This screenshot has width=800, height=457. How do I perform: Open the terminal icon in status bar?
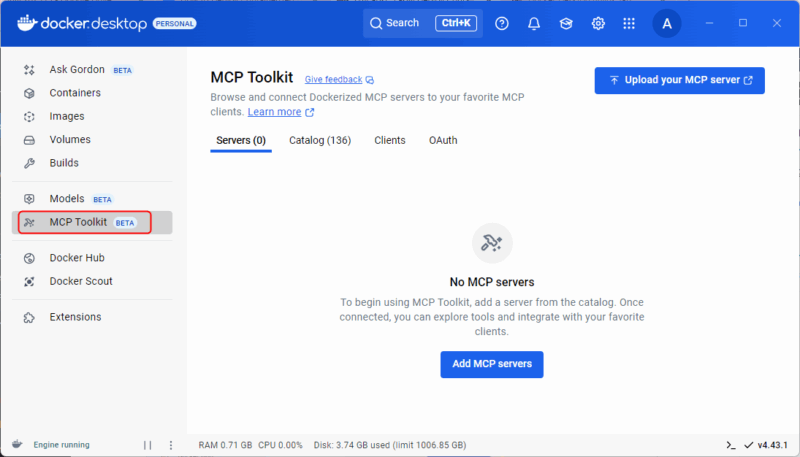coord(731,445)
